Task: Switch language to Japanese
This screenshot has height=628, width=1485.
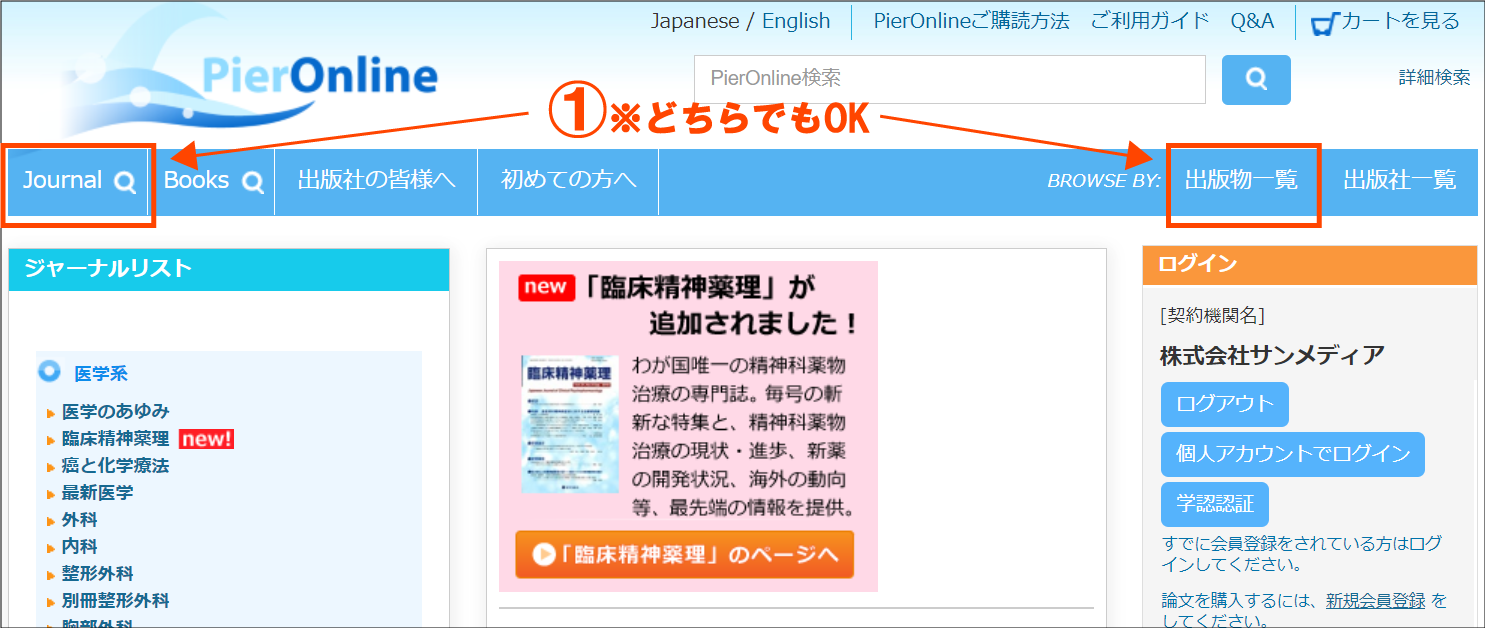Action: pyautogui.click(x=695, y=21)
